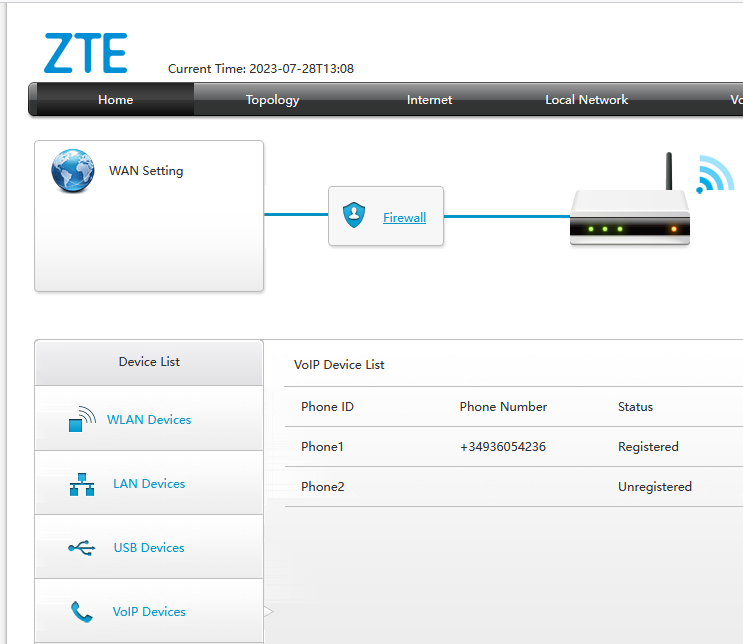This screenshot has height=644, width=743.
Task: Click the LAN Devices network icon
Action: pos(82,484)
